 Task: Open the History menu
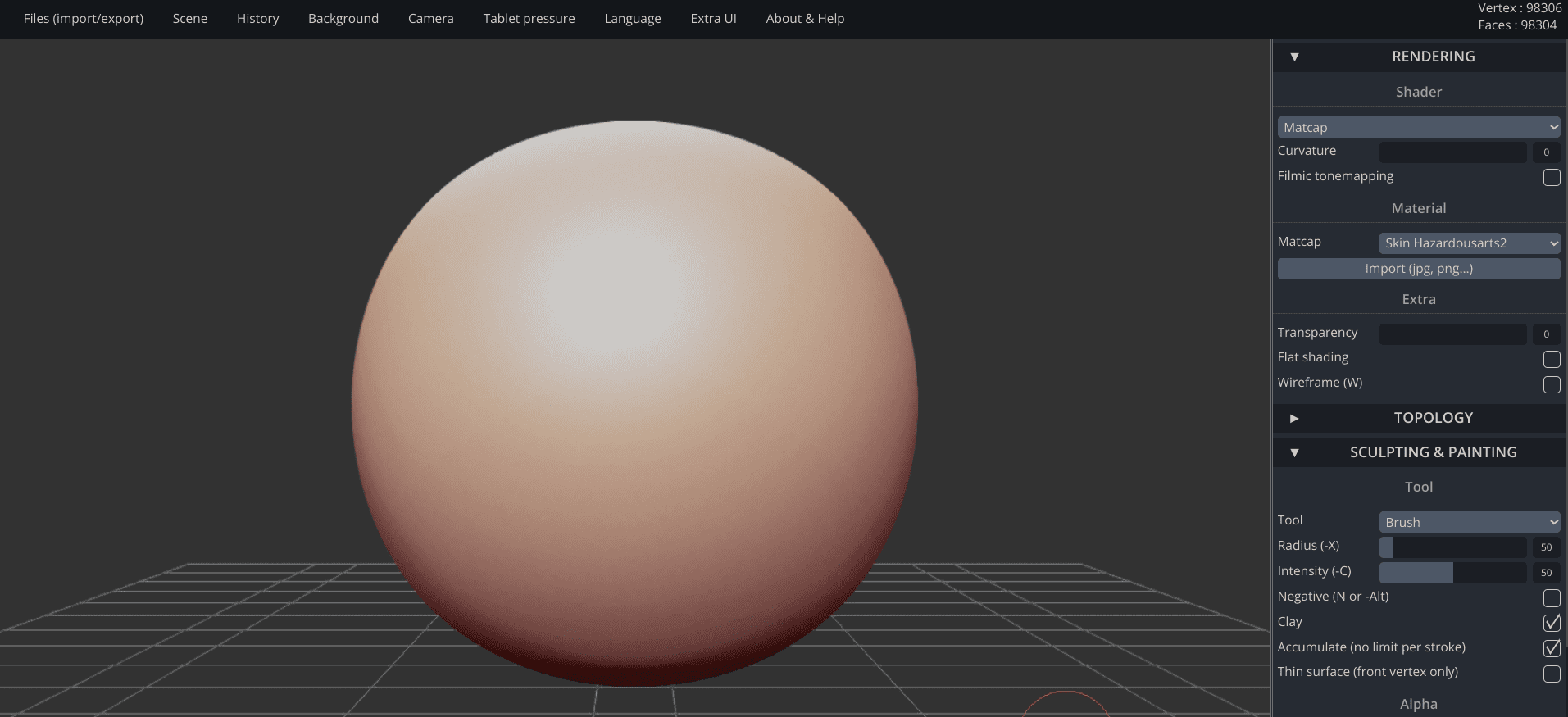point(258,18)
